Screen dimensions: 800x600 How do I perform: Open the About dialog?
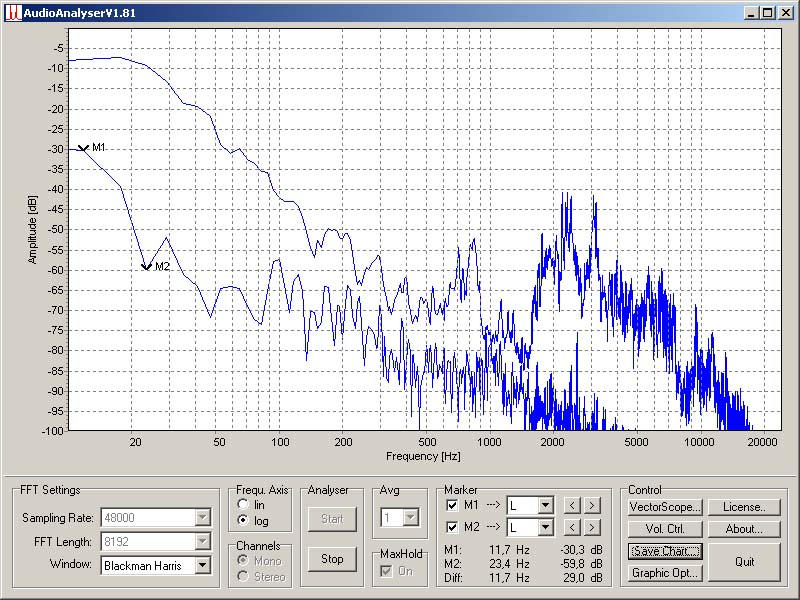click(744, 529)
